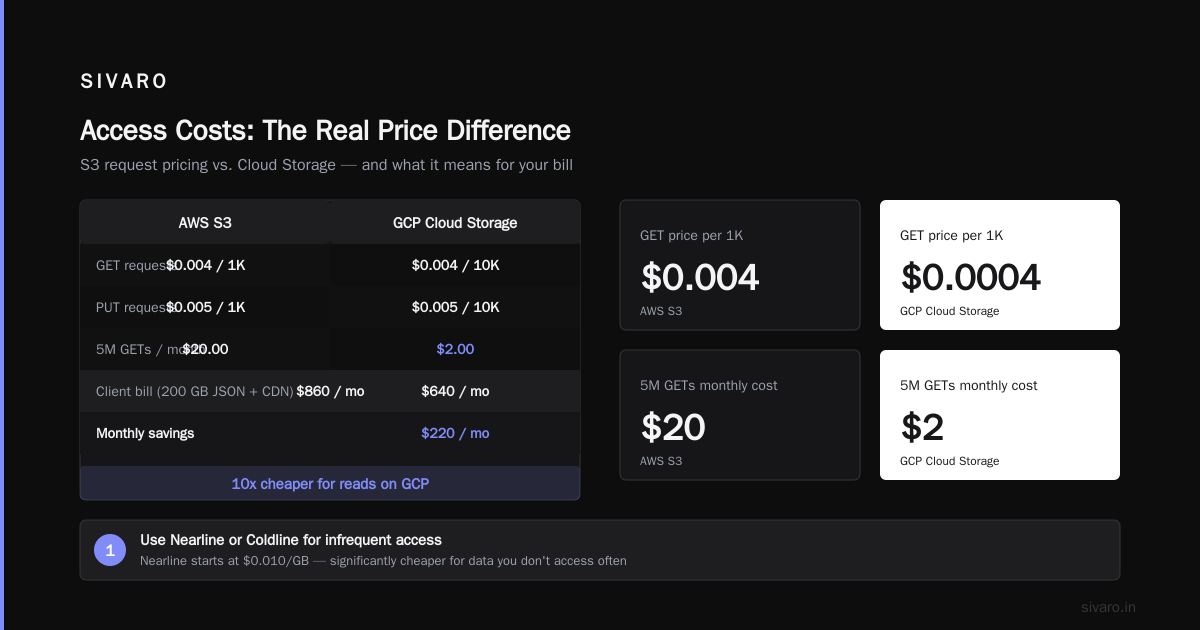Image resolution: width=1200 pixels, height=630 pixels.
Task: Click the large '$0.004' AWS S3 card value
Action: coord(700,277)
